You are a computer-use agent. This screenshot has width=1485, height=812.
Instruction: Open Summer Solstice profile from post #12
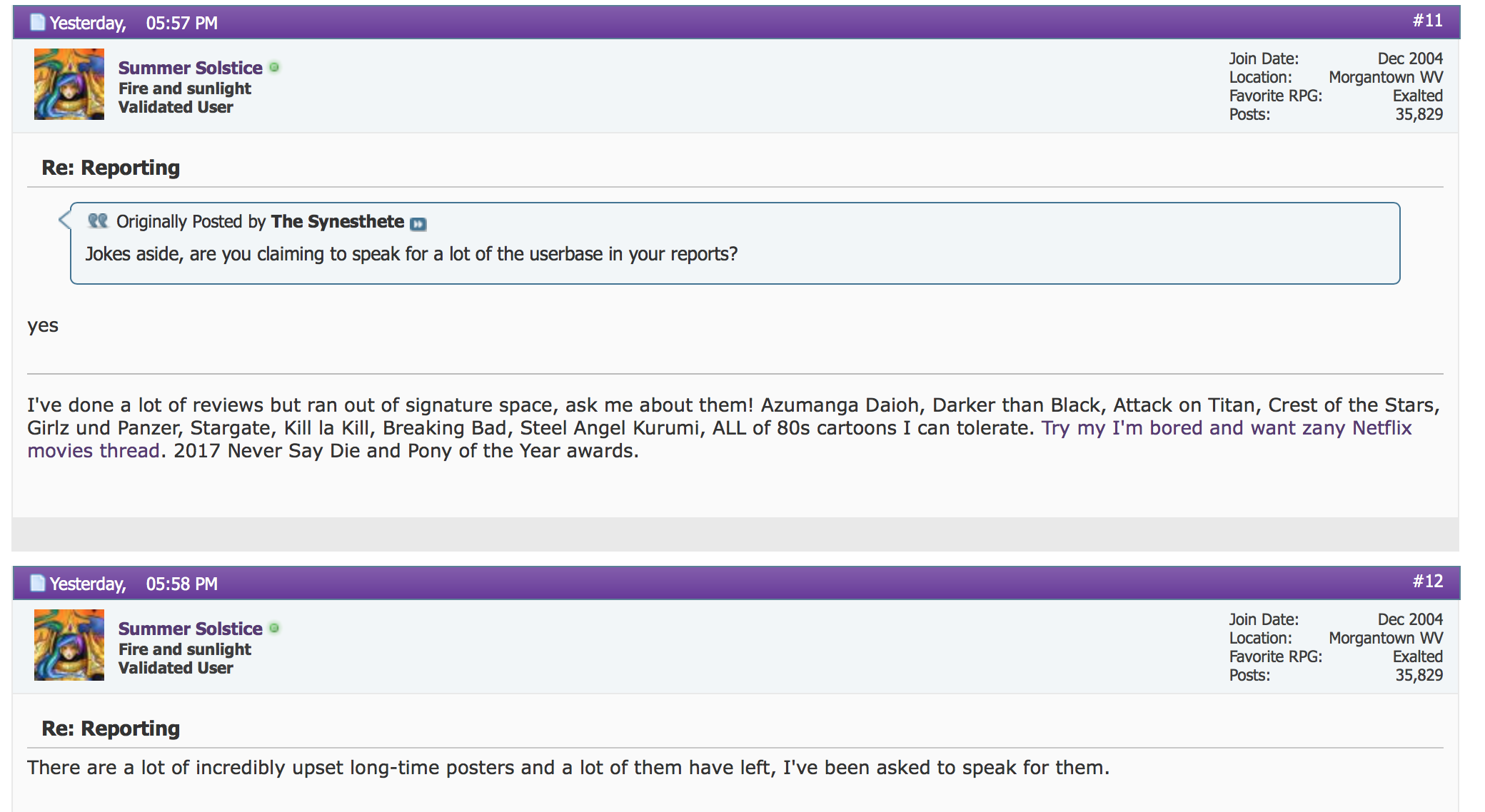(191, 629)
